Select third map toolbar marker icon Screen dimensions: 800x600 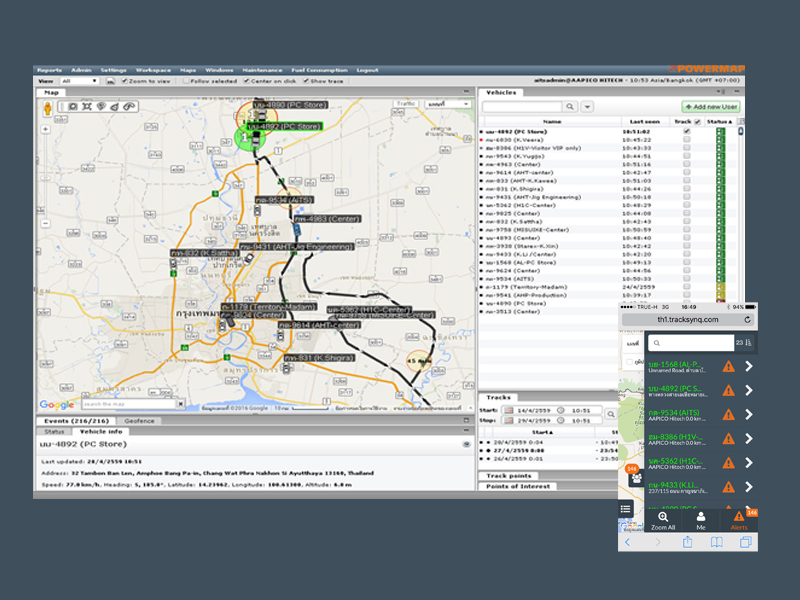pos(101,107)
